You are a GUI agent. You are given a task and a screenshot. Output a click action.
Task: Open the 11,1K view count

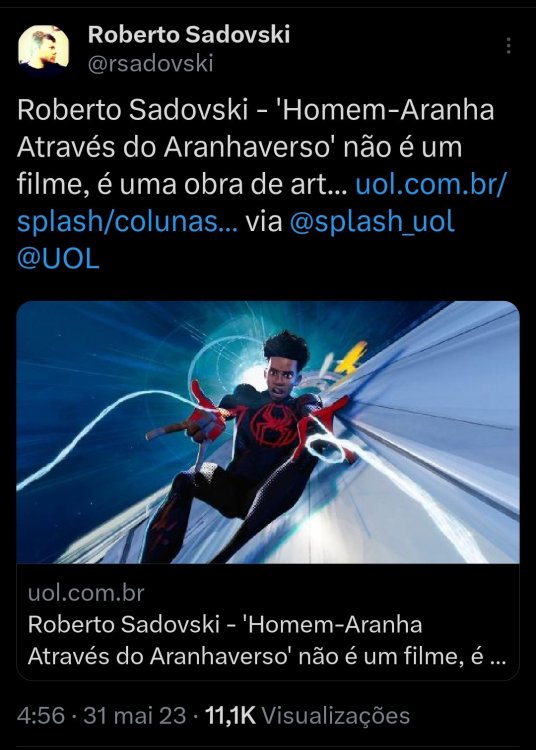230,716
